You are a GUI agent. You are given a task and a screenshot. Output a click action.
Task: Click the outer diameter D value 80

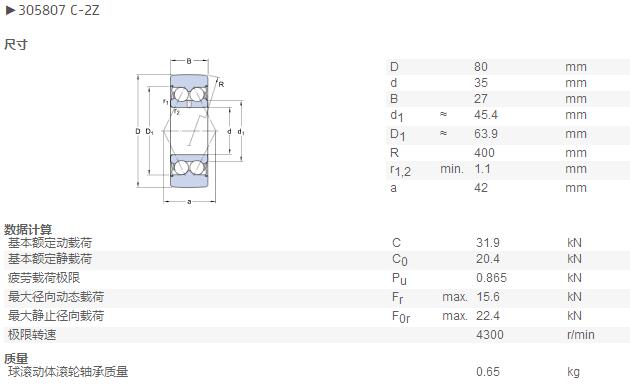pyautogui.click(x=481, y=67)
